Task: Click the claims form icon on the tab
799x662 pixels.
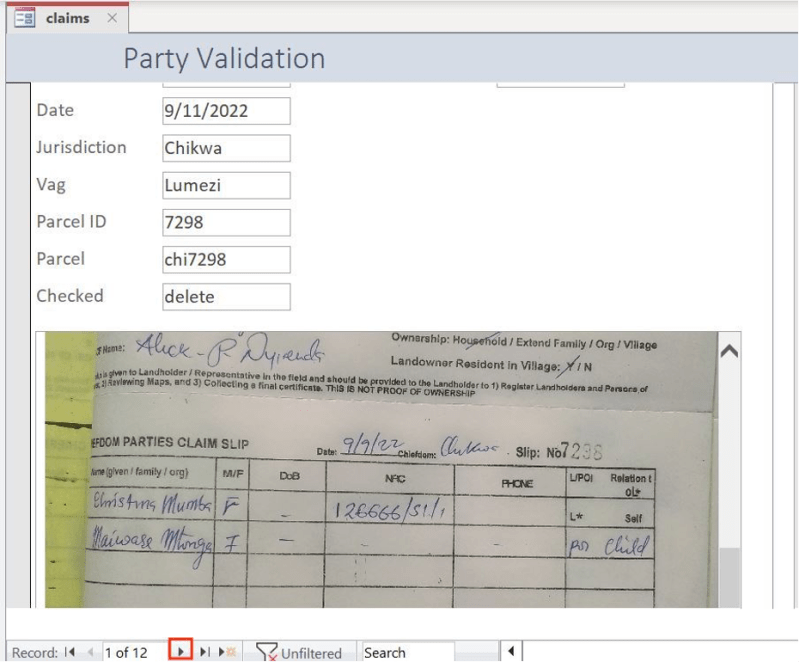Action: pyautogui.click(x=24, y=19)
